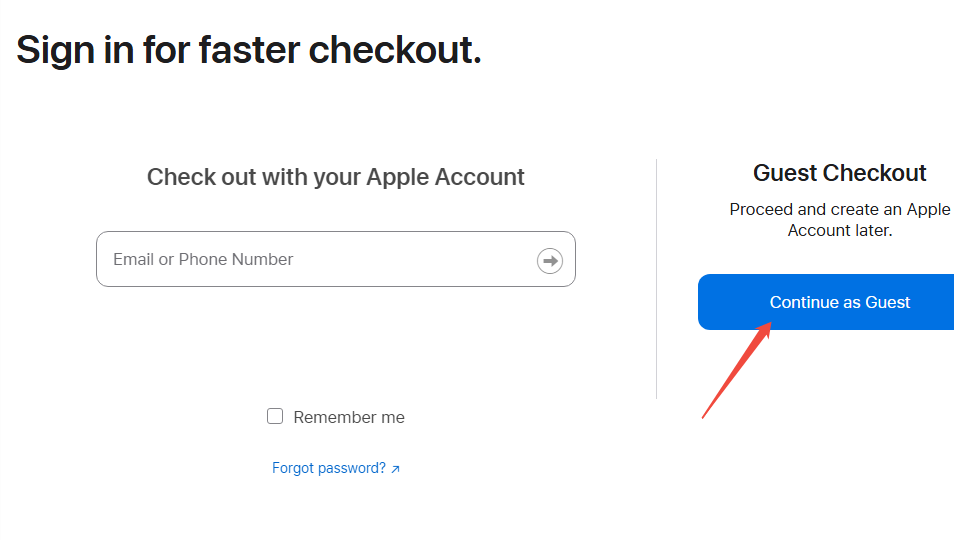Click the word Forgot in the password link
Screen dimensions: 954x540
[294, 468]
